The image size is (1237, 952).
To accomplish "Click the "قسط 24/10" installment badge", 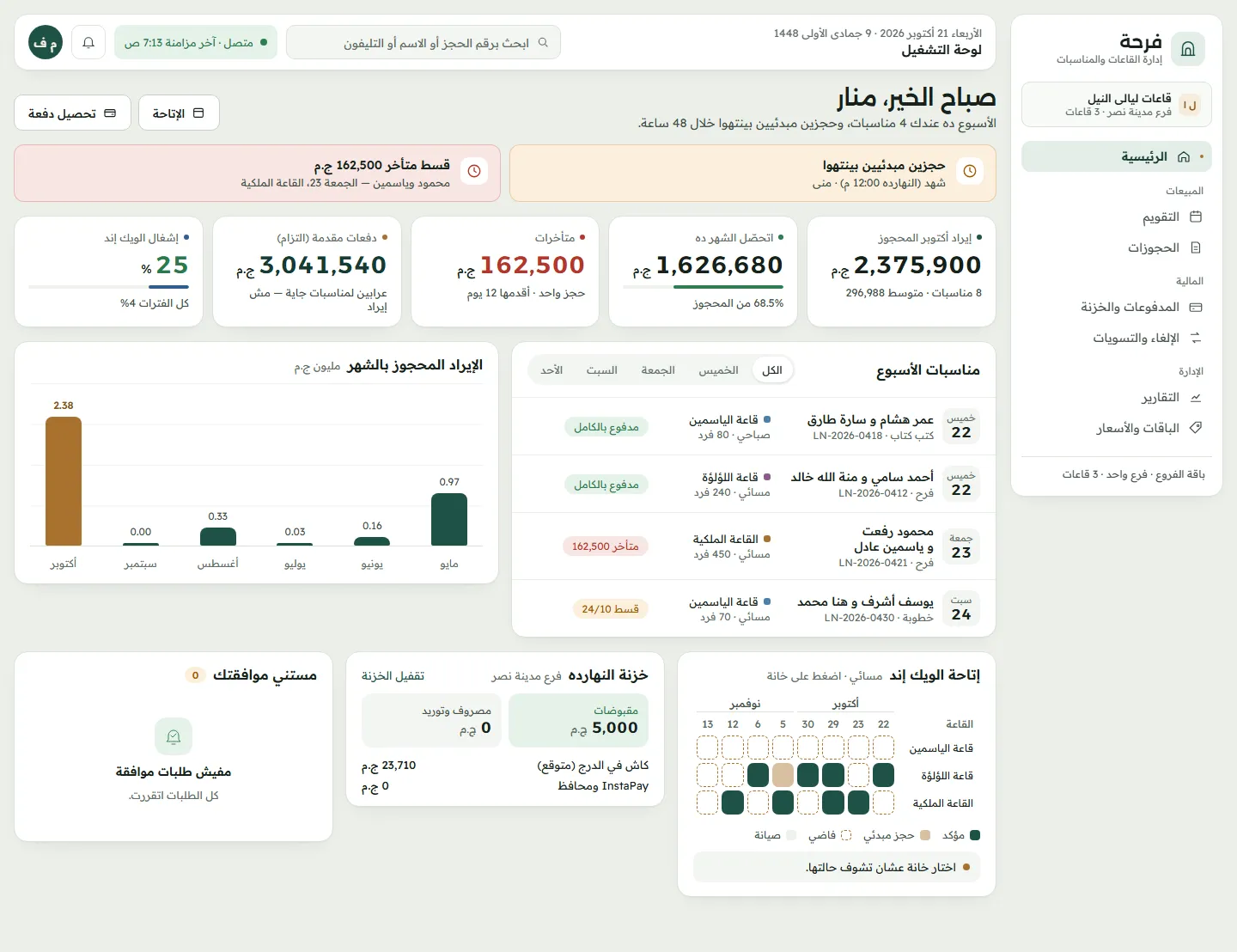I will tap(610, 609).
